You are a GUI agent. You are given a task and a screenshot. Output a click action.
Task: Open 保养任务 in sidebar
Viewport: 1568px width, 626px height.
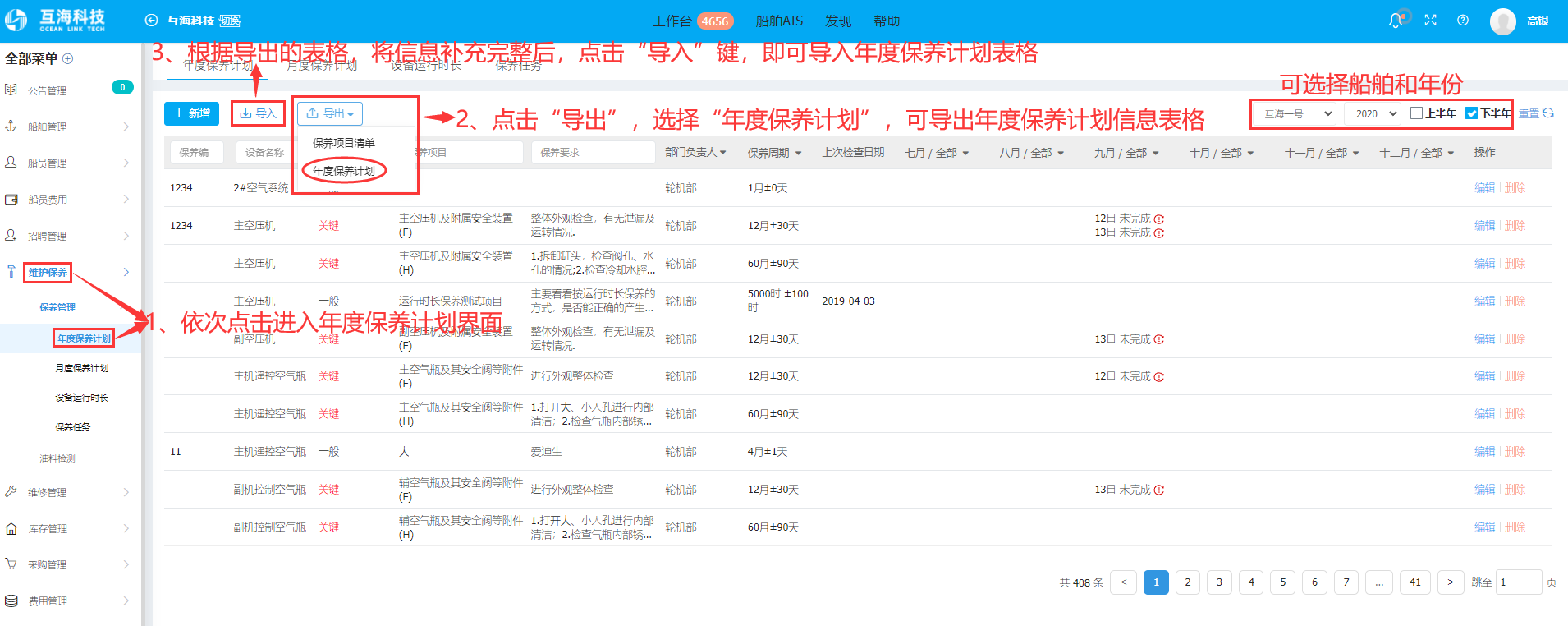point(72,427)
